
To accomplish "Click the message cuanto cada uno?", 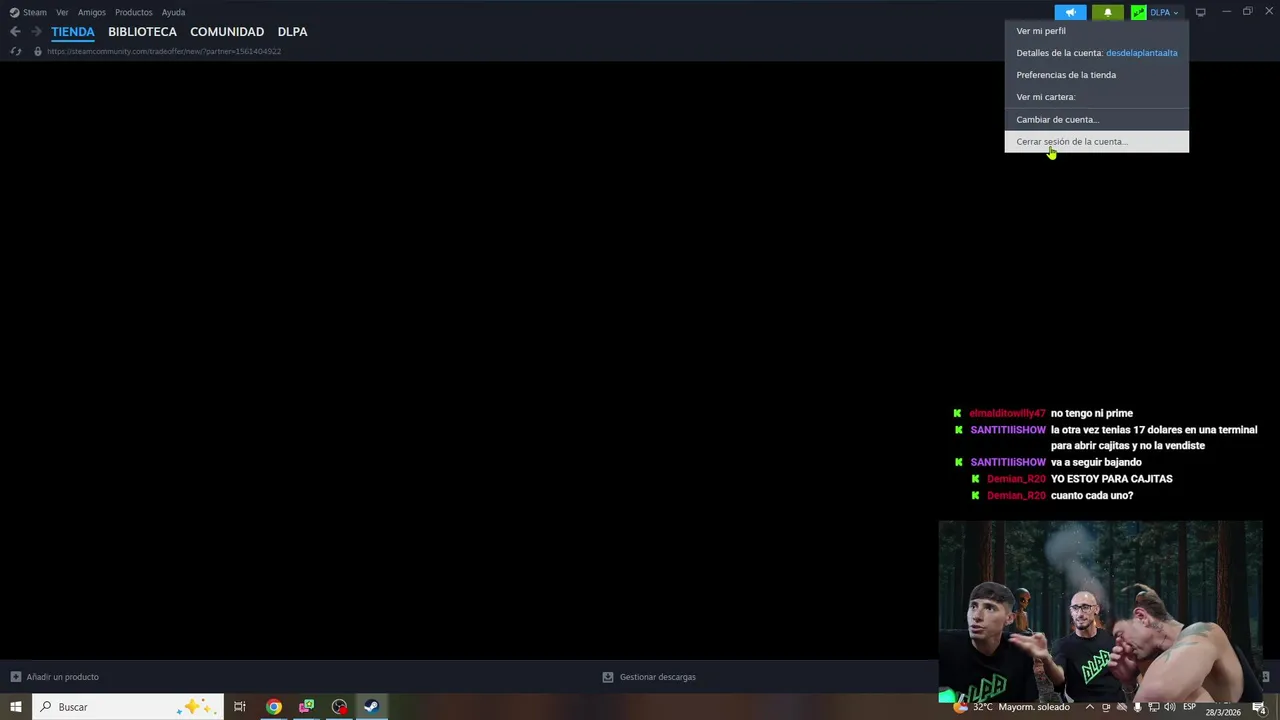I will tap(1092, 495).
